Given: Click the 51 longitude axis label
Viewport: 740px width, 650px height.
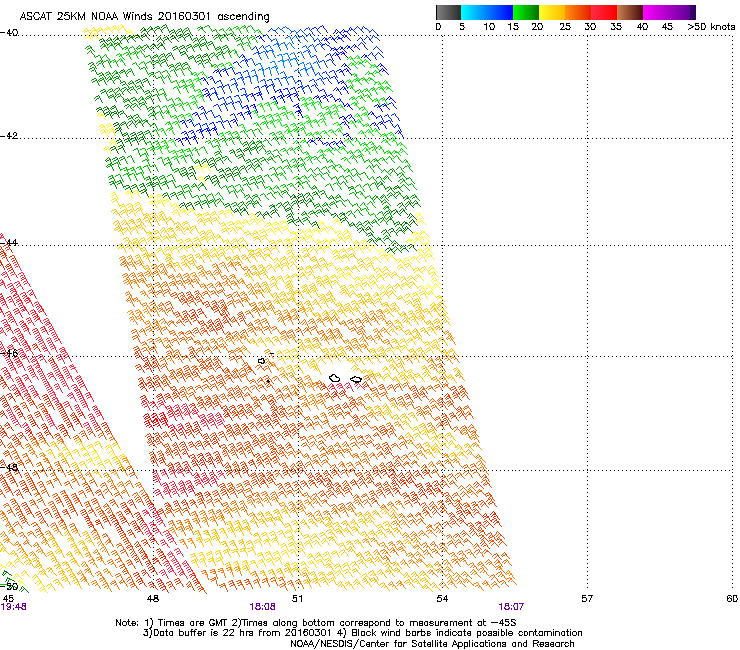Looking at the screenshot, I should pos(297,599).
